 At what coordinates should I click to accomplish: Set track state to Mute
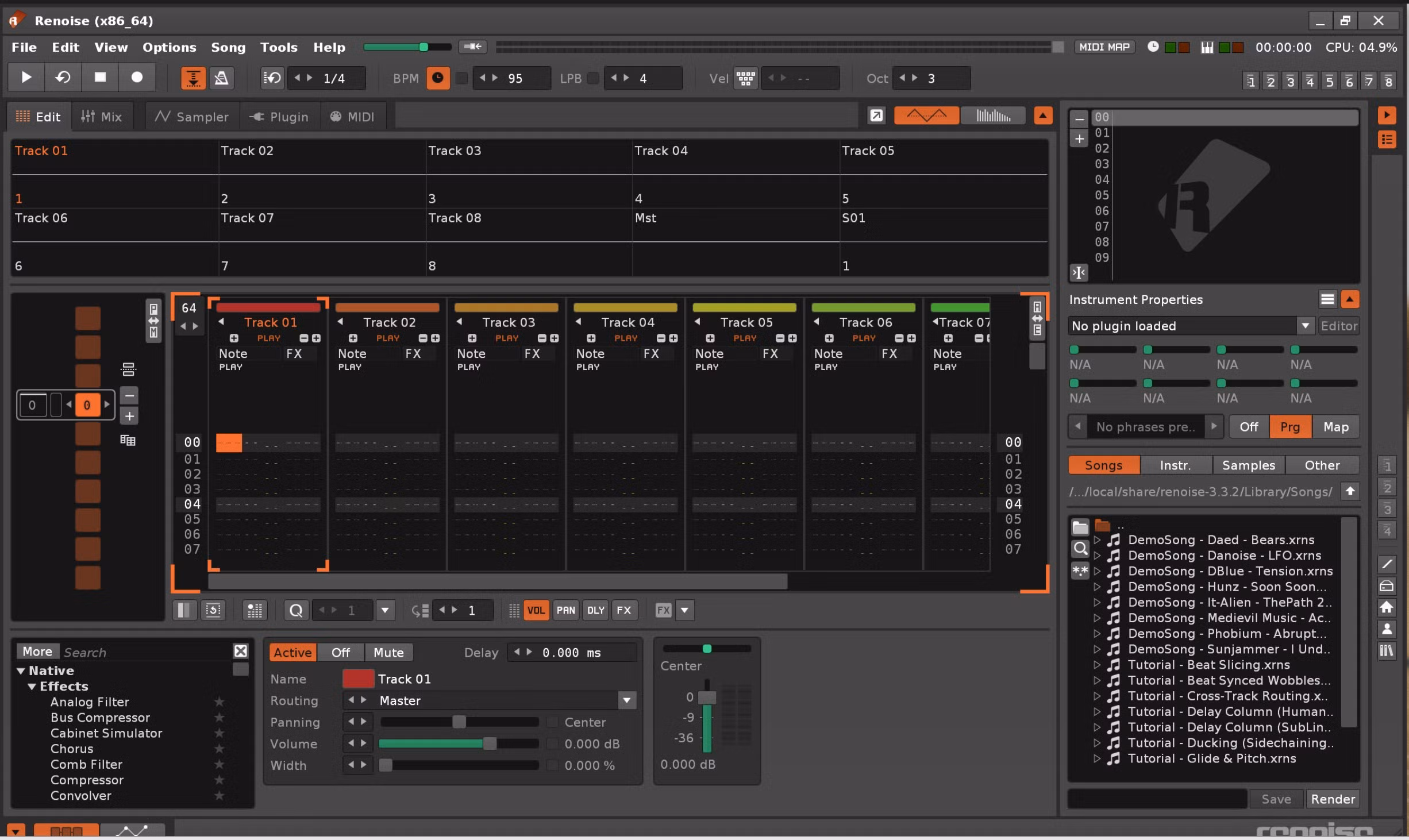click(388, 652)
